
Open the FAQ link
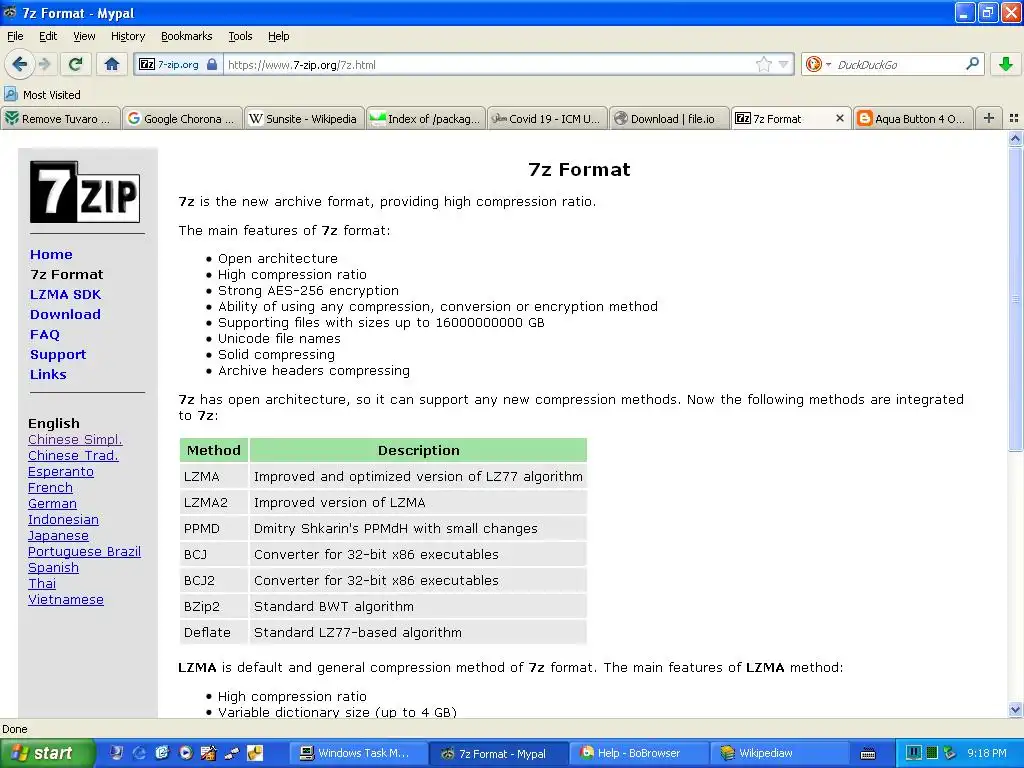coord(44,334)
